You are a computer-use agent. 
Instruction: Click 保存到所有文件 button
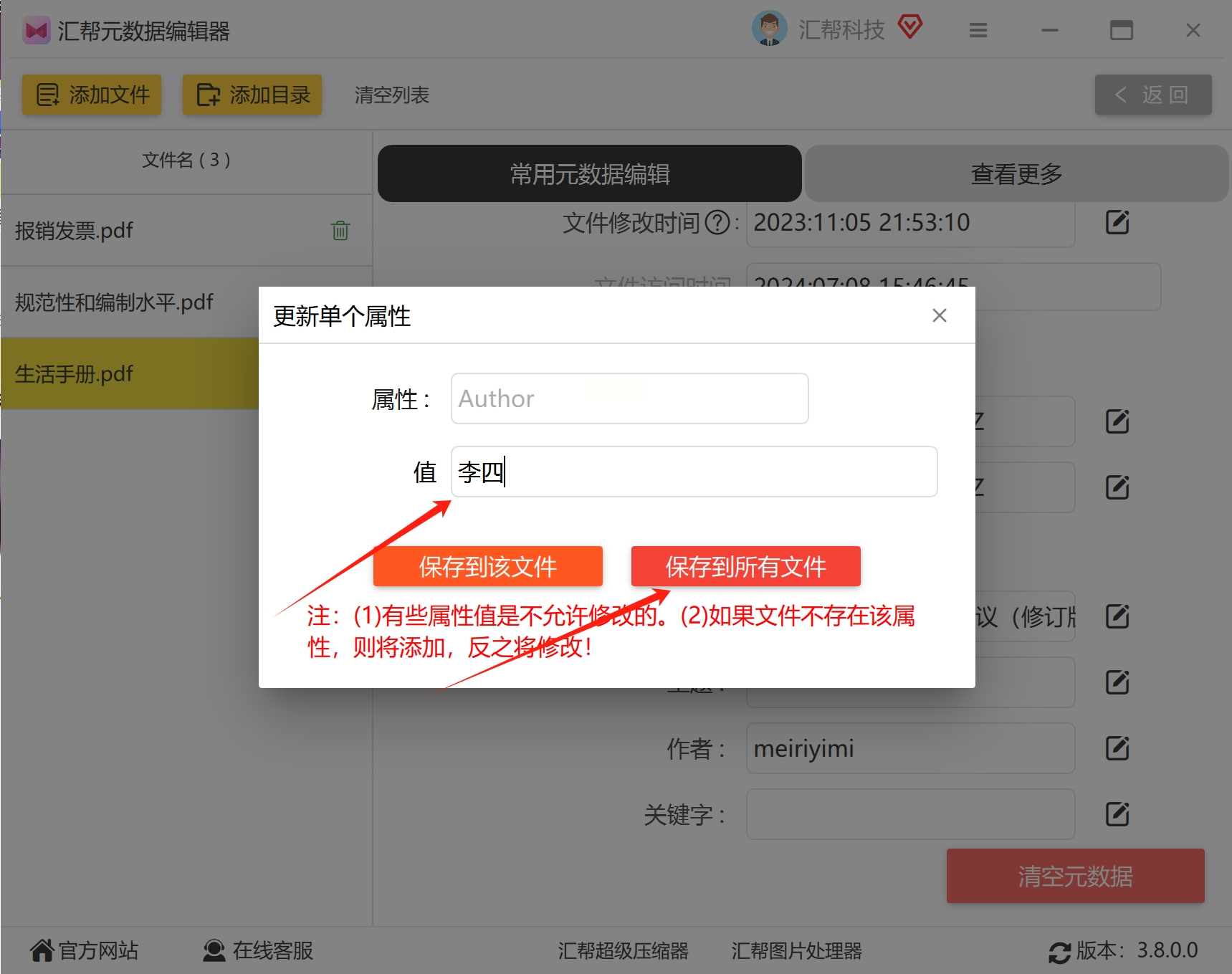pos(746,566)
